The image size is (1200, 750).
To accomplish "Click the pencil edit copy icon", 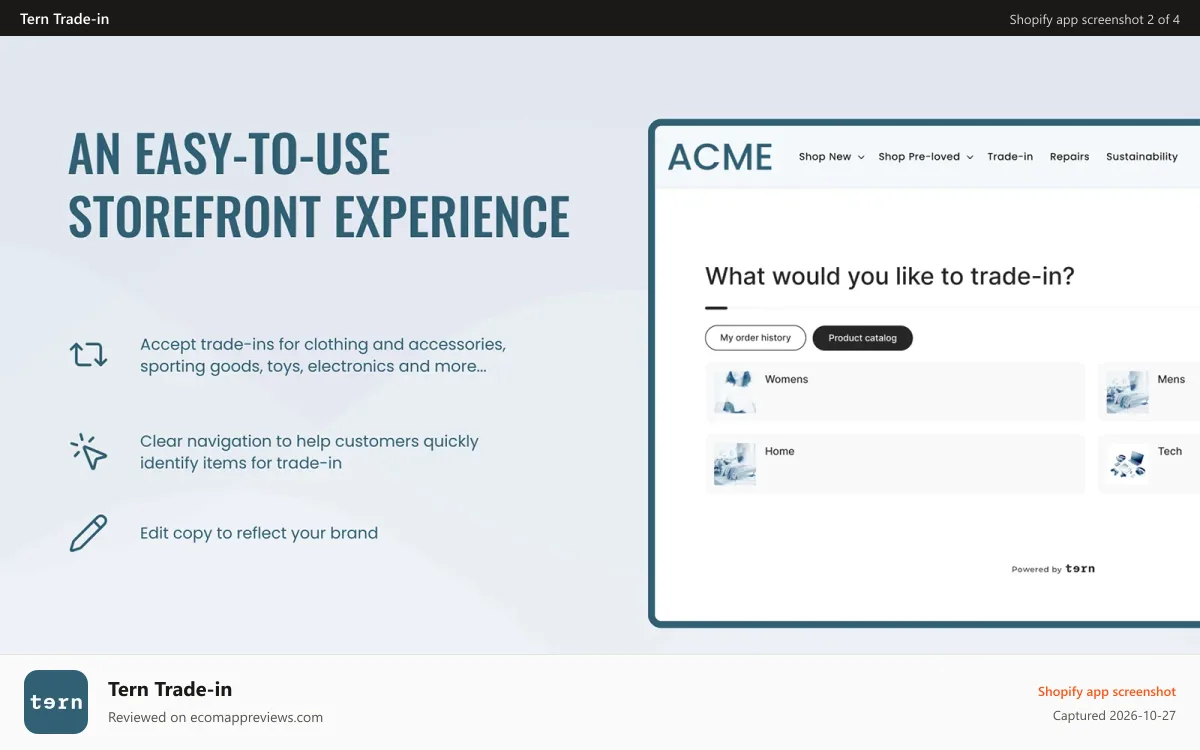I will pos(88,533).
